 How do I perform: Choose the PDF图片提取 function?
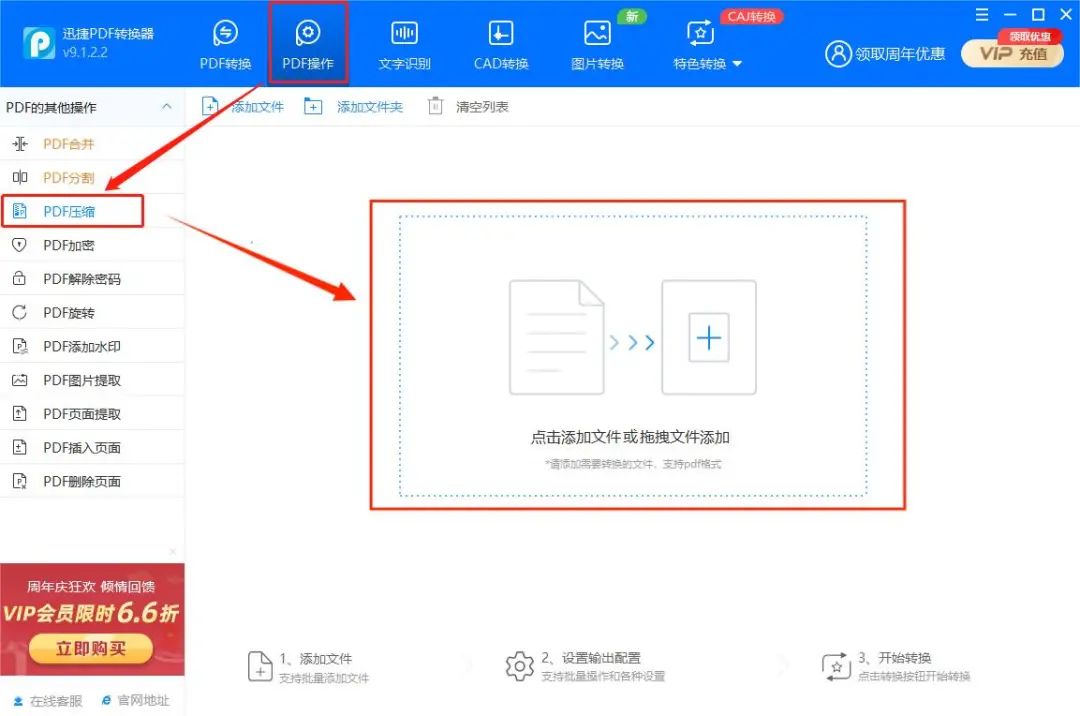(70, 379)
